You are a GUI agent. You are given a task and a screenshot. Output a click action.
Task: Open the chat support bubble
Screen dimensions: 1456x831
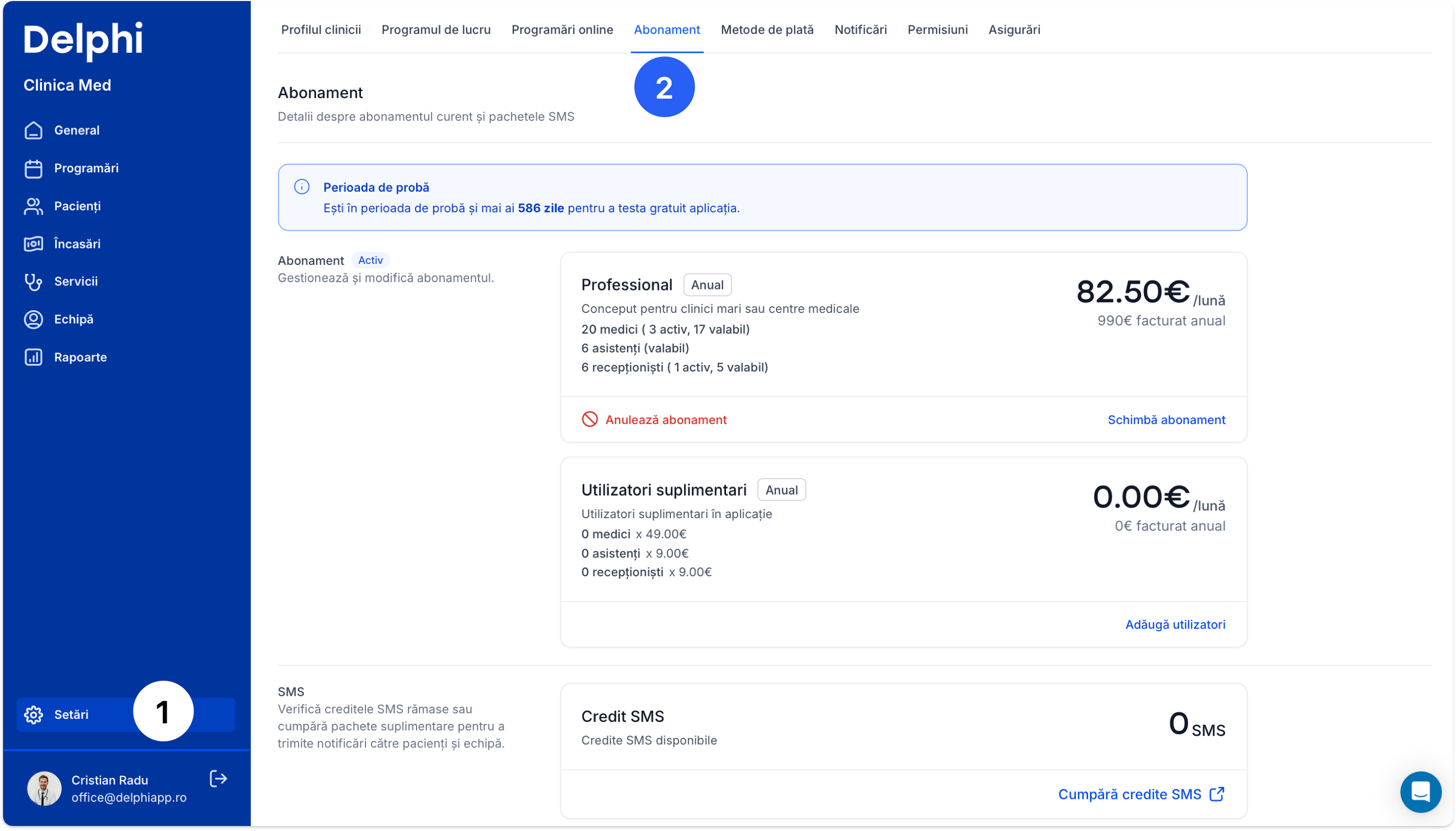coord(1420,791)
